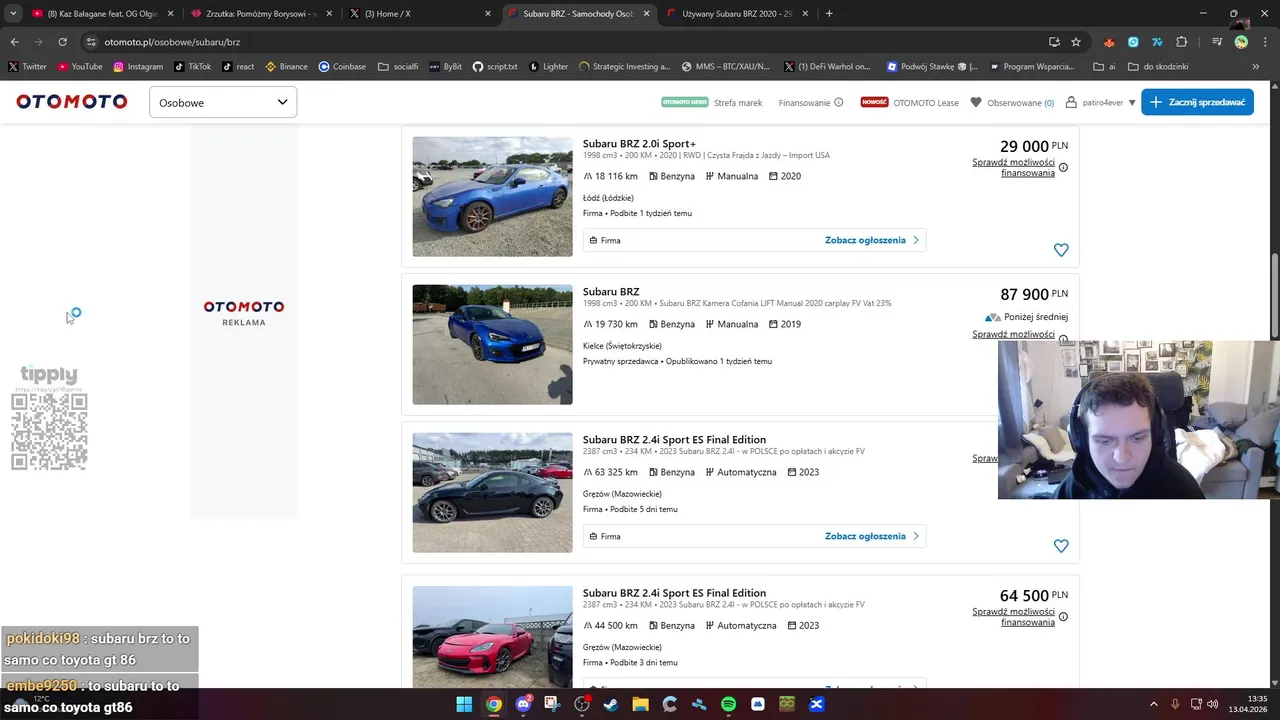
Task: Open the red Subaru BRZ 2.4i photo
Action: pyautogui.click(x=492, y=637)
